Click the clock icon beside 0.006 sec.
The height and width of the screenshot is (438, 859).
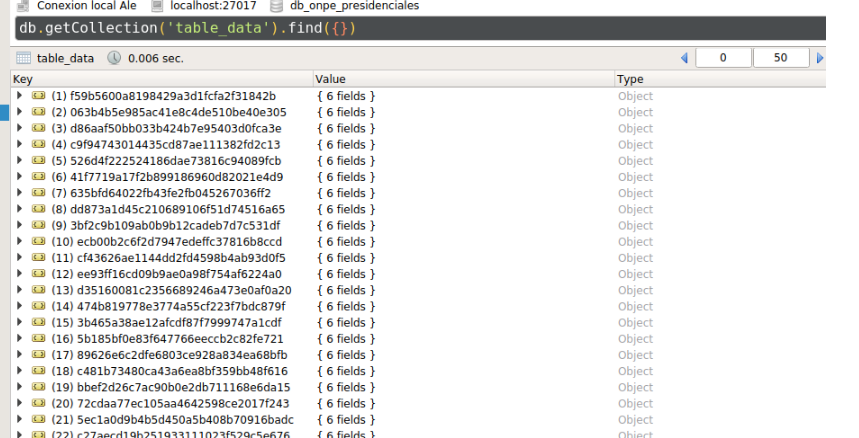[x=113, y=59]
